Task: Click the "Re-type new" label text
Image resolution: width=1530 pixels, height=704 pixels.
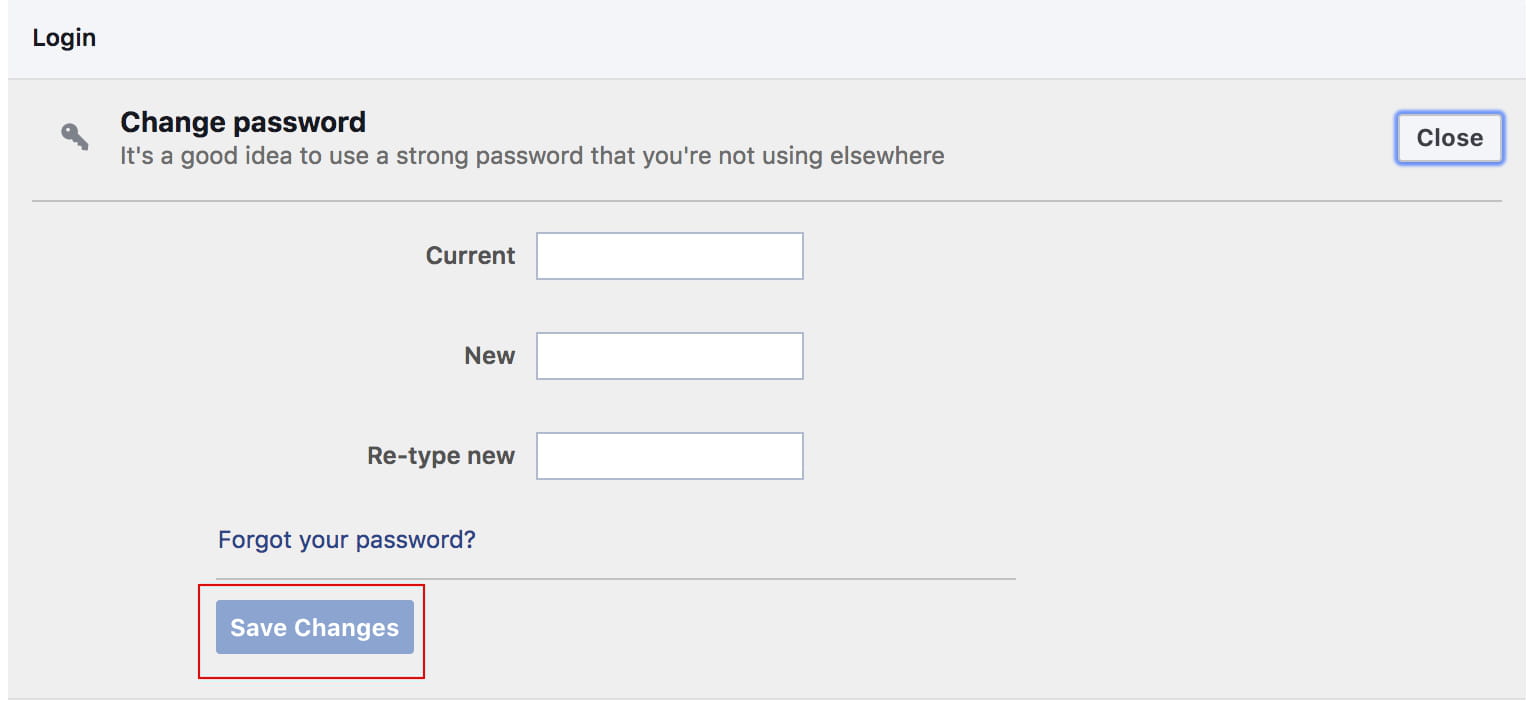Action: pyautogui.click(x=441, y=456)
